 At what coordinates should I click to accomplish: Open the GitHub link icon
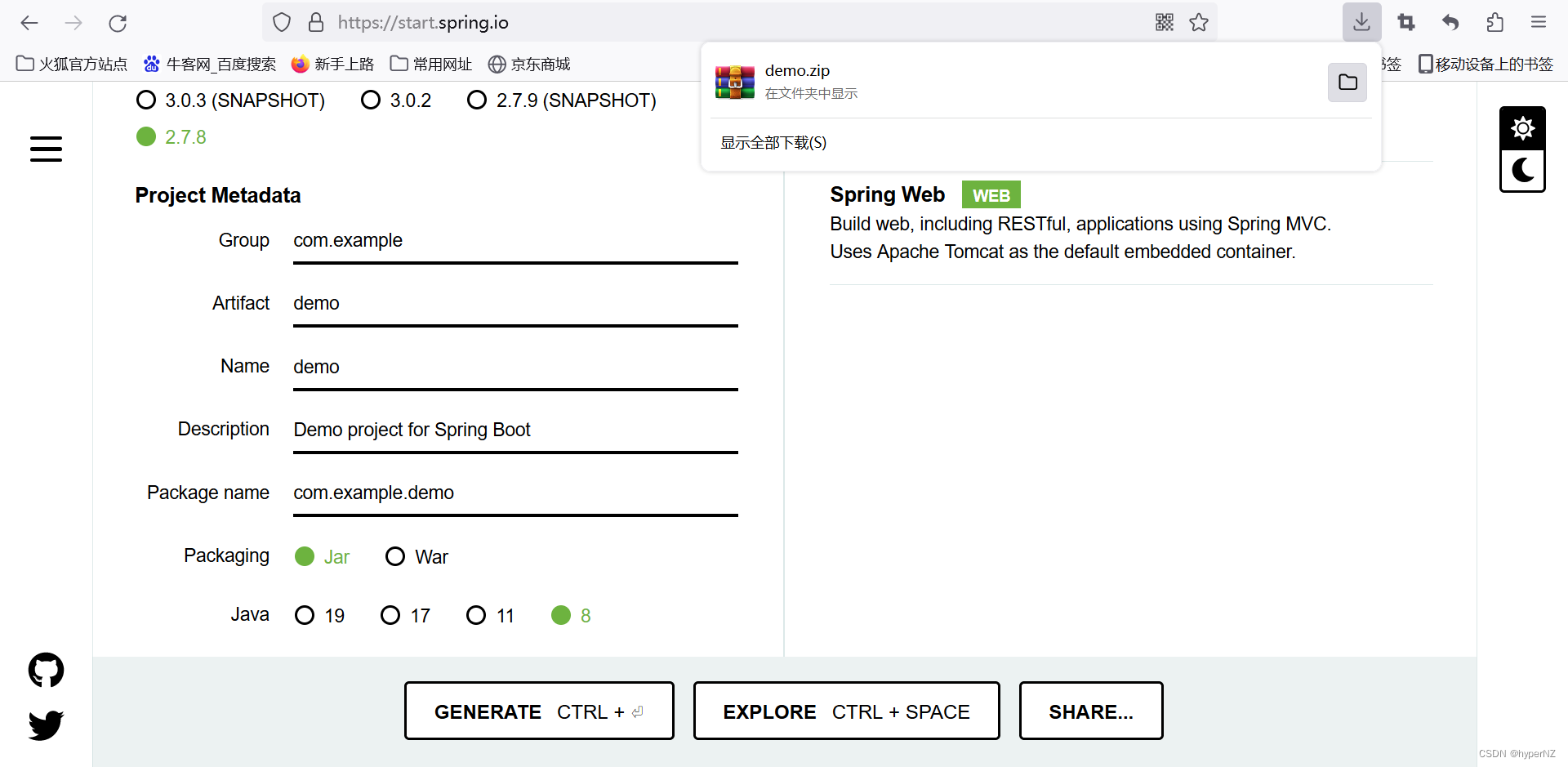(x=46, y=670)
